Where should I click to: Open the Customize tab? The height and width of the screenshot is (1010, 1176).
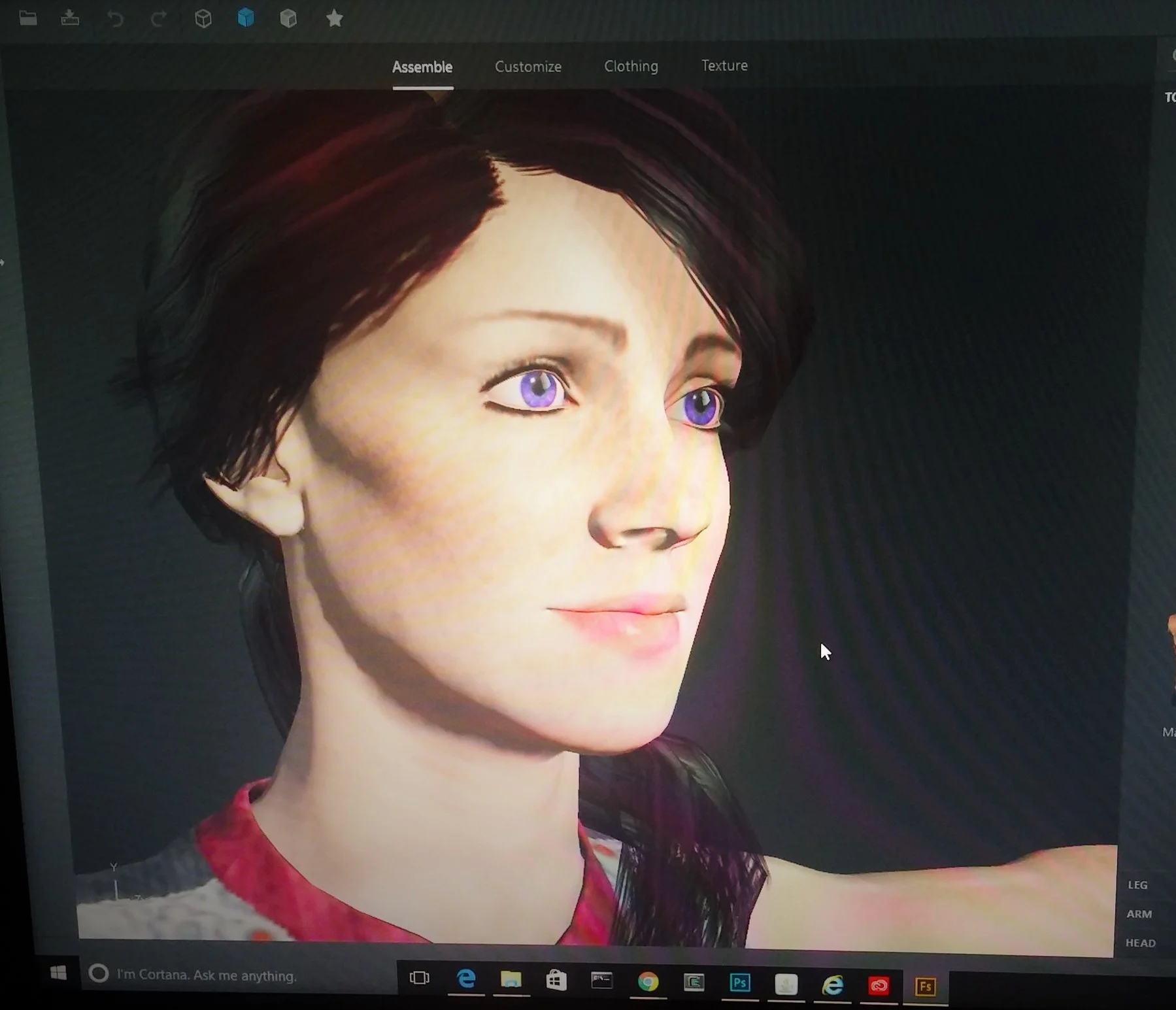528,67
